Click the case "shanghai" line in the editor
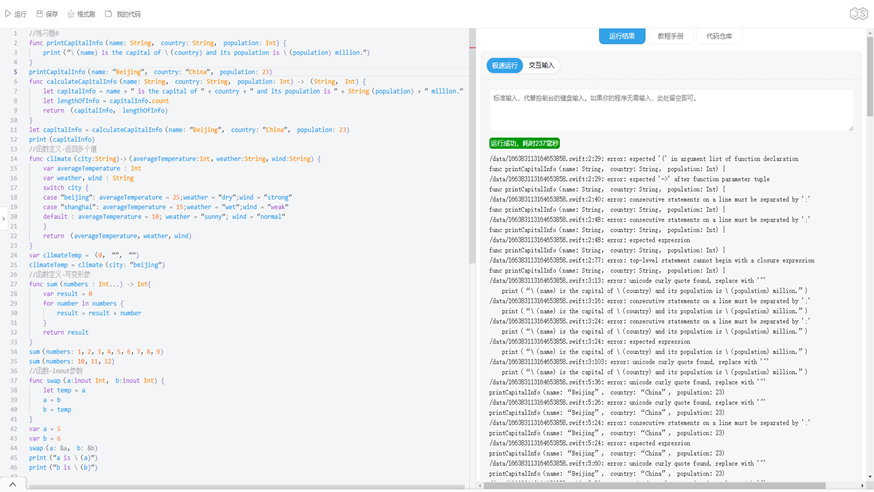Viewport: 874px width, 492px height. click(165, 207)
